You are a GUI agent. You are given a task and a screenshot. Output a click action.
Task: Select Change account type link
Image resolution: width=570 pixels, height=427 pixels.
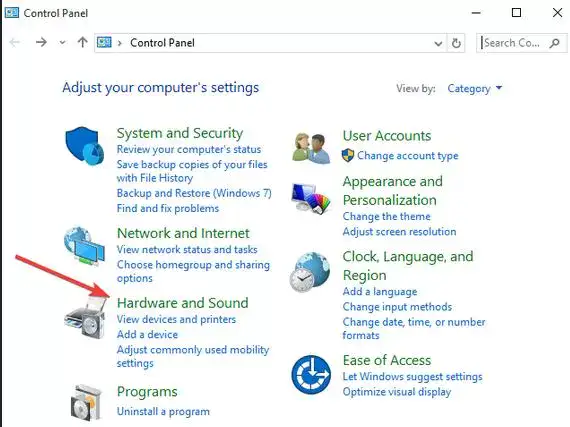408,156
